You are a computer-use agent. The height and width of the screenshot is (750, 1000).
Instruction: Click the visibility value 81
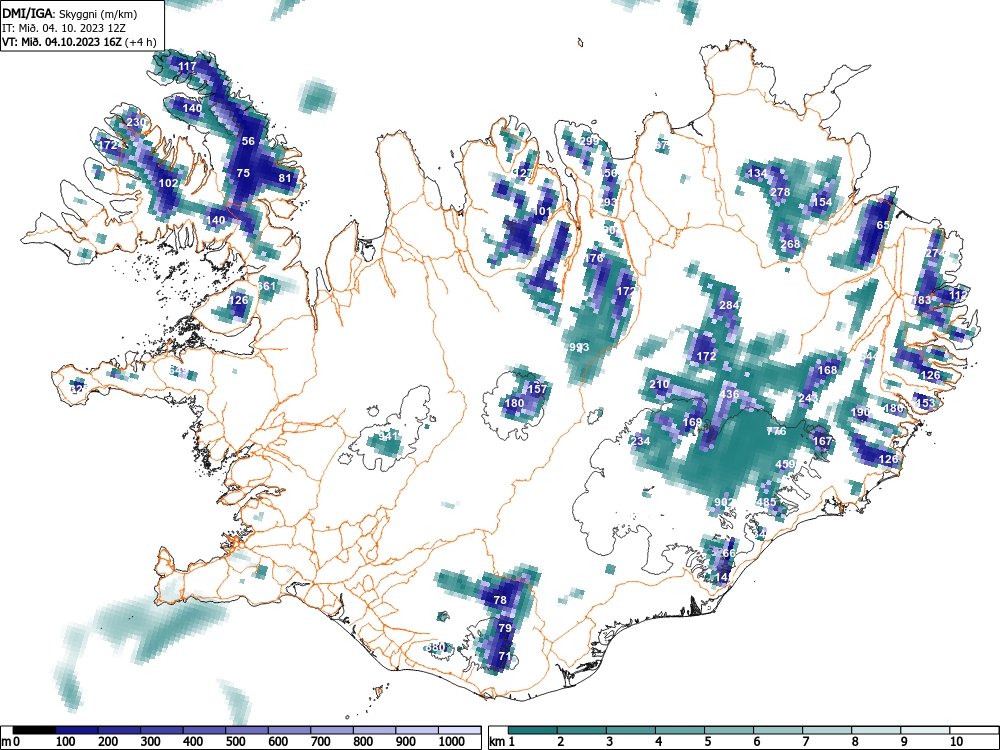pyautogui.click(x=285, y=178)
